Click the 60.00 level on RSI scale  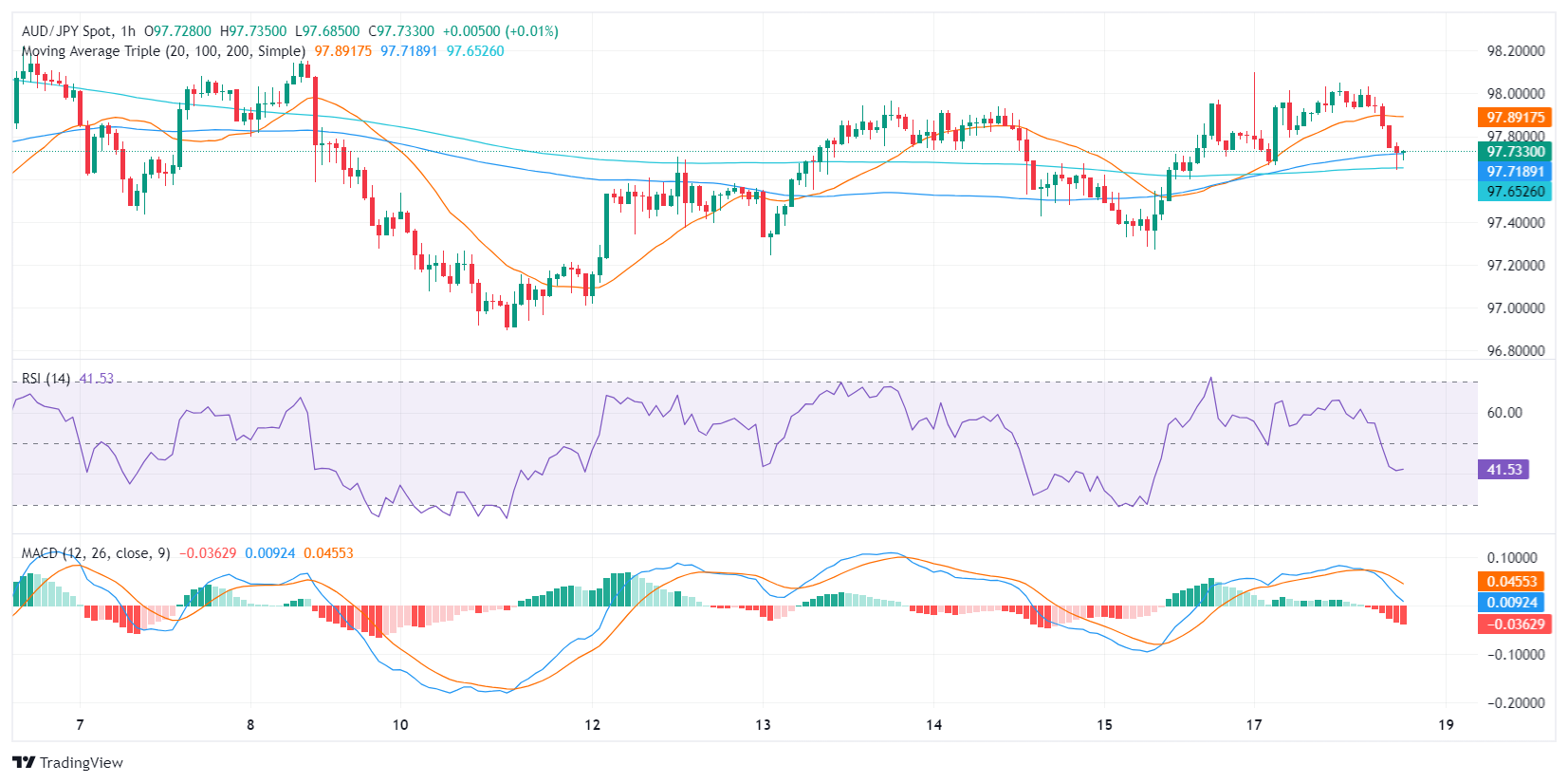1504,413
